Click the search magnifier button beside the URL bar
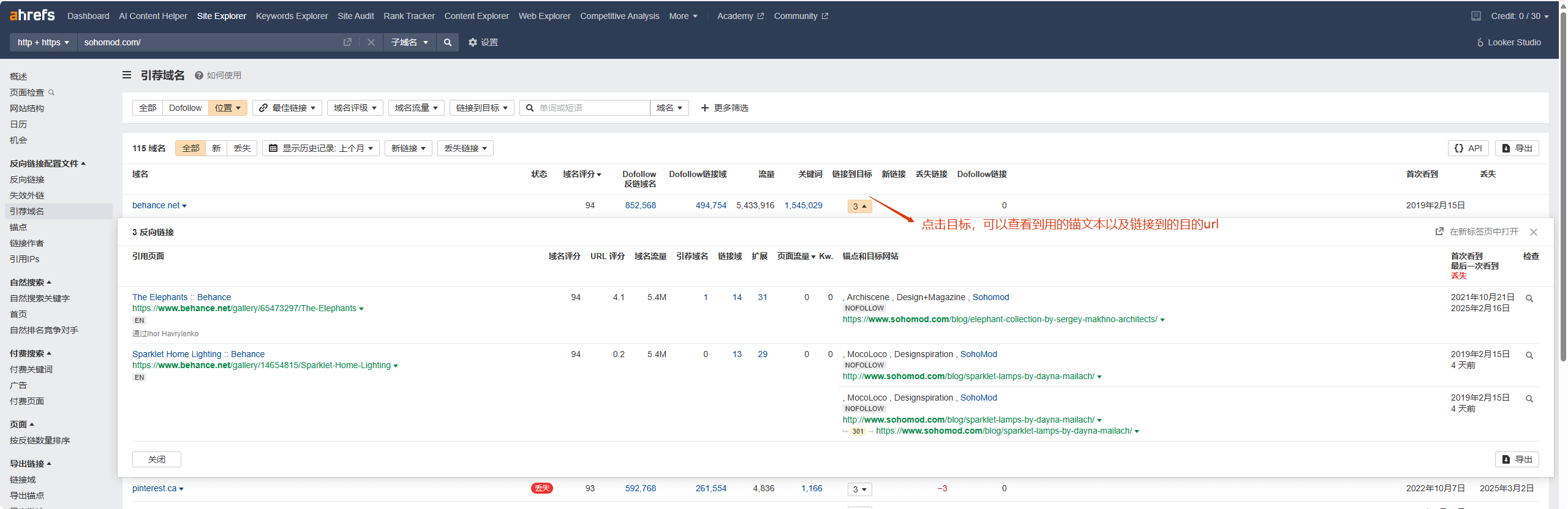The width and height of the screenshot is (1568, 509). coord(448,42)
